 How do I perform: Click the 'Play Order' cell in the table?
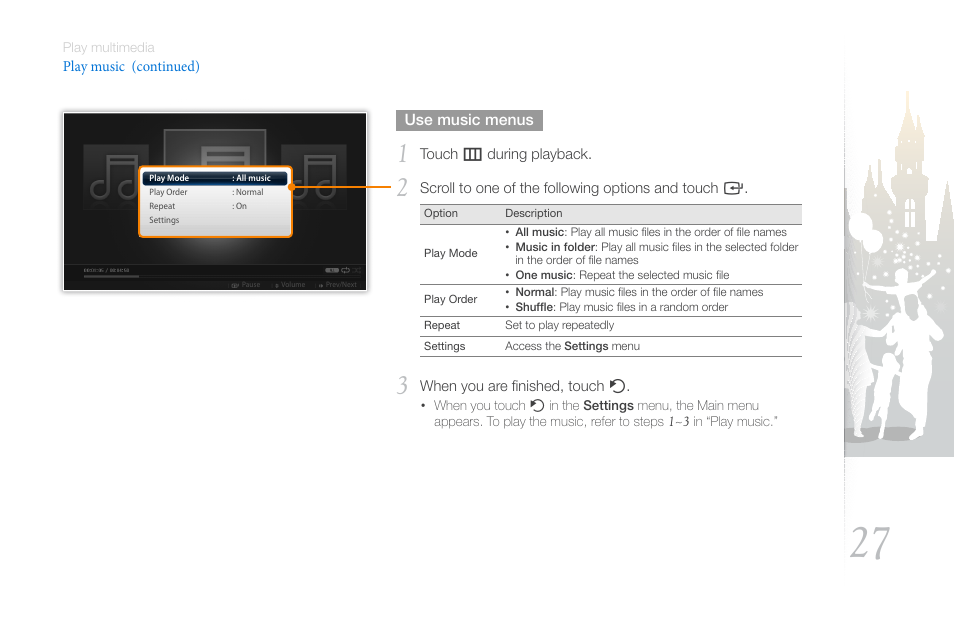(x=450, y=299)
